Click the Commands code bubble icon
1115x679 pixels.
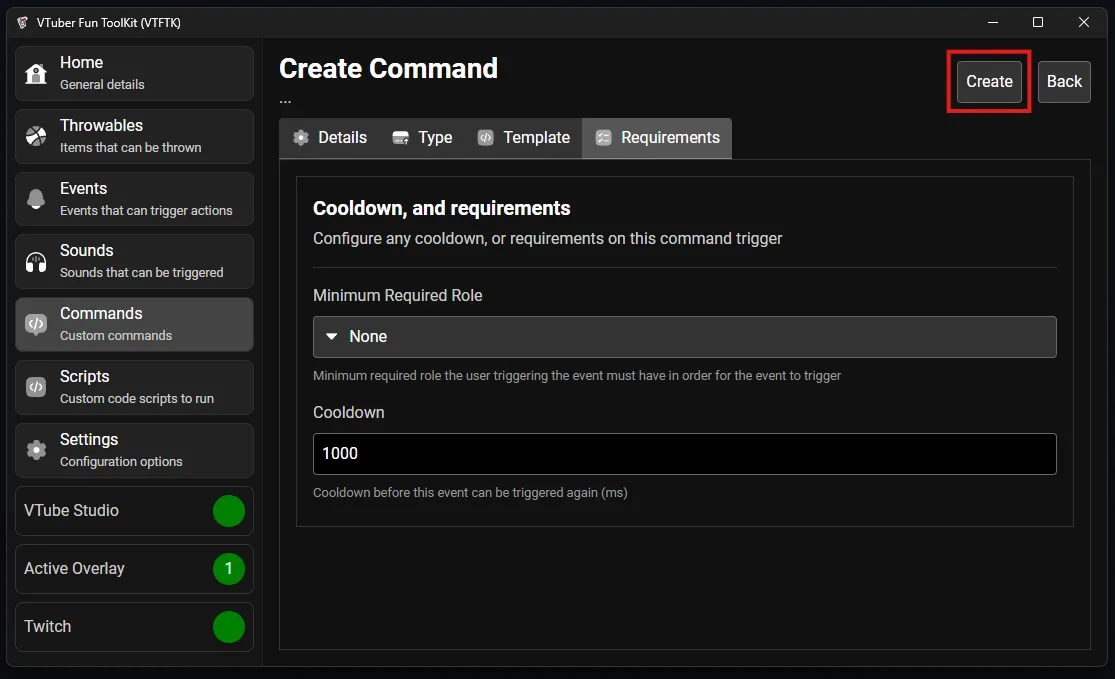click(36, 324)
